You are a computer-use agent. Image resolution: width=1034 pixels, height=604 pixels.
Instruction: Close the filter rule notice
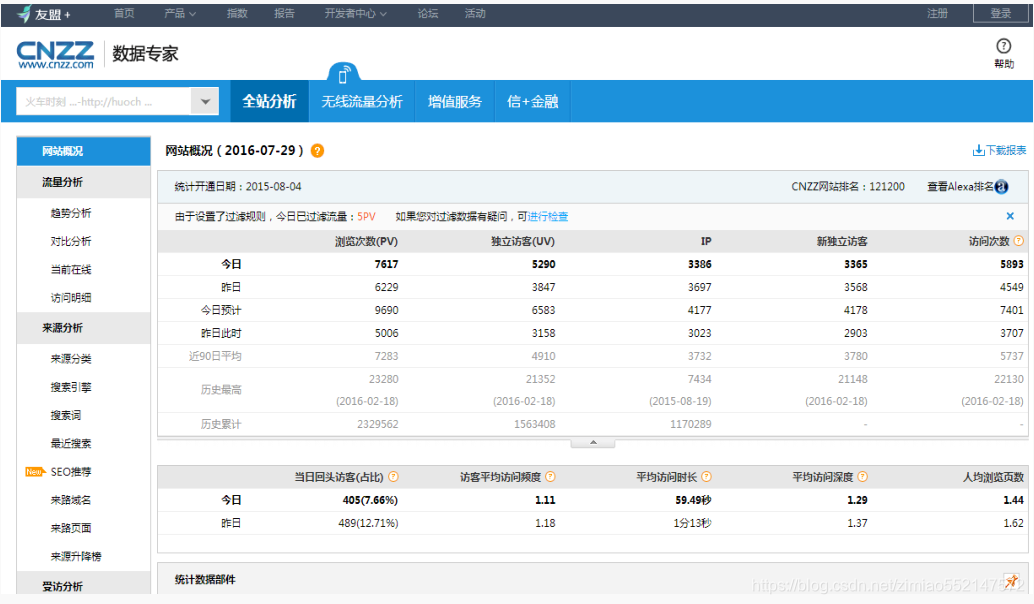pos(1010,216)
